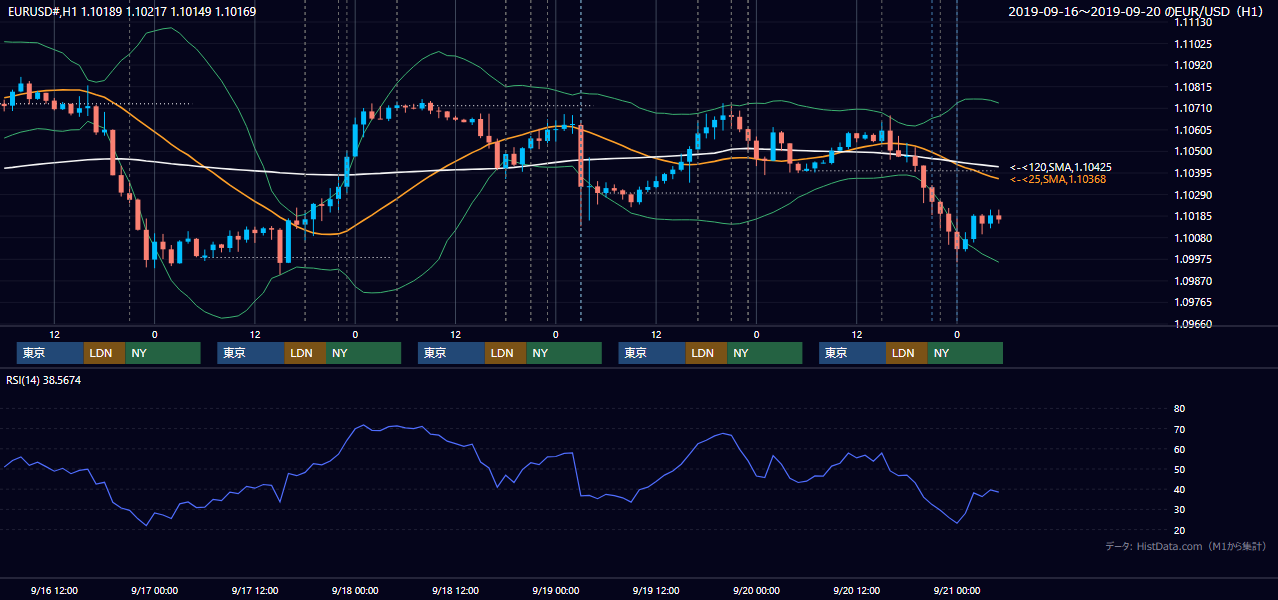Click time axis label 9/17 00:00

click(154, 590)
